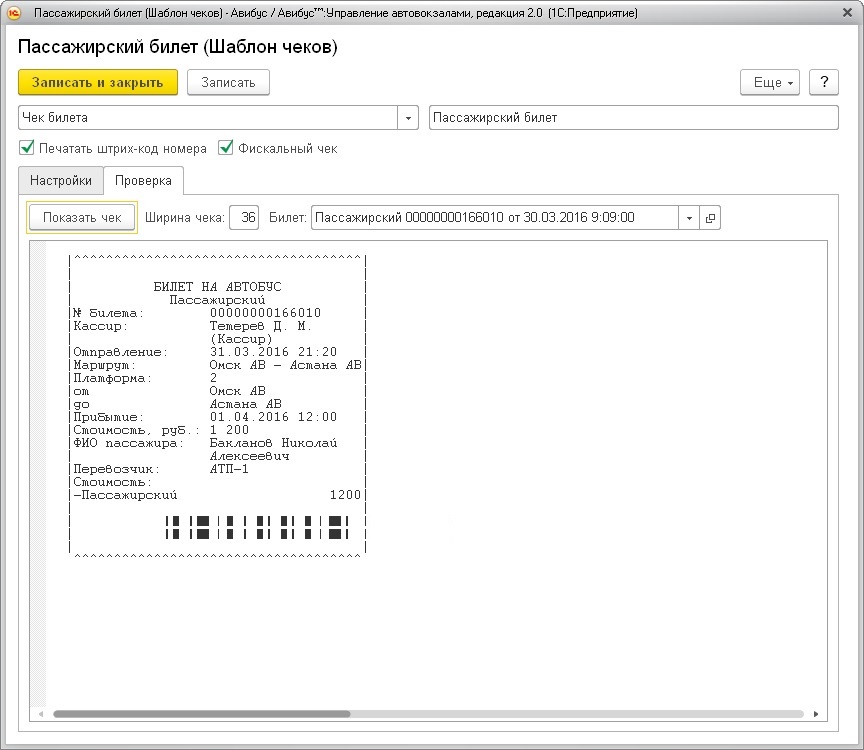The height and width of the screenshot is (750, 864).
Task: Switch to the 'Настройки' tab
Action: point(60,181)
